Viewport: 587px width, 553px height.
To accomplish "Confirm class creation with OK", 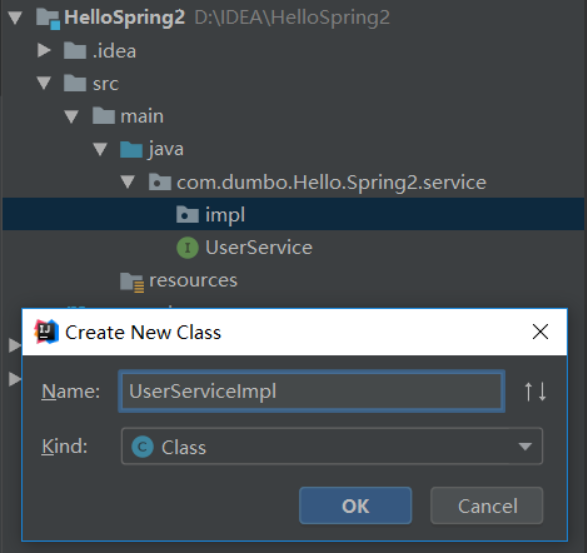I will coord(355,505).
